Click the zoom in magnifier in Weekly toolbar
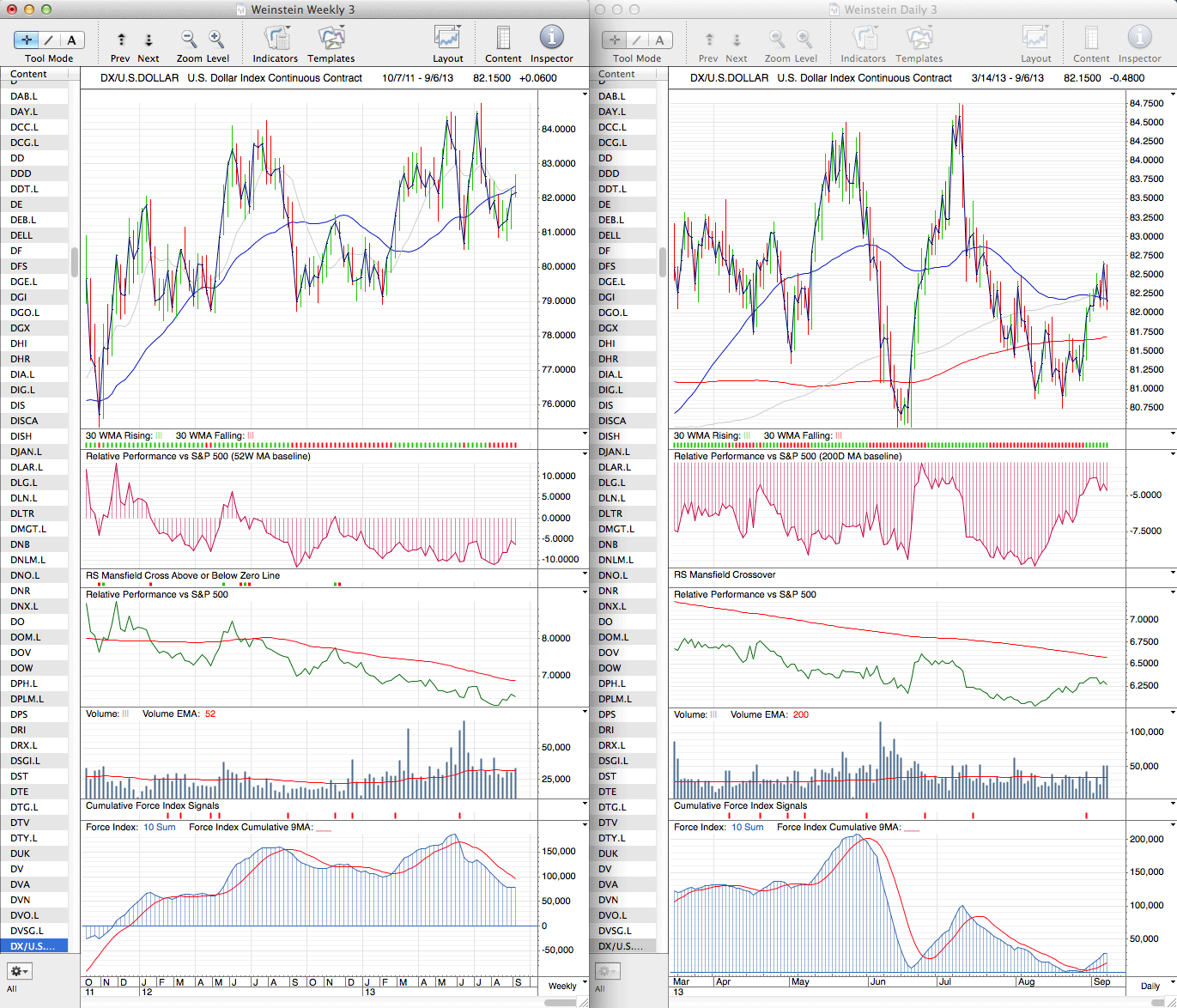Viewport: 1177px width, 1008px height. (x=216, y=39)
